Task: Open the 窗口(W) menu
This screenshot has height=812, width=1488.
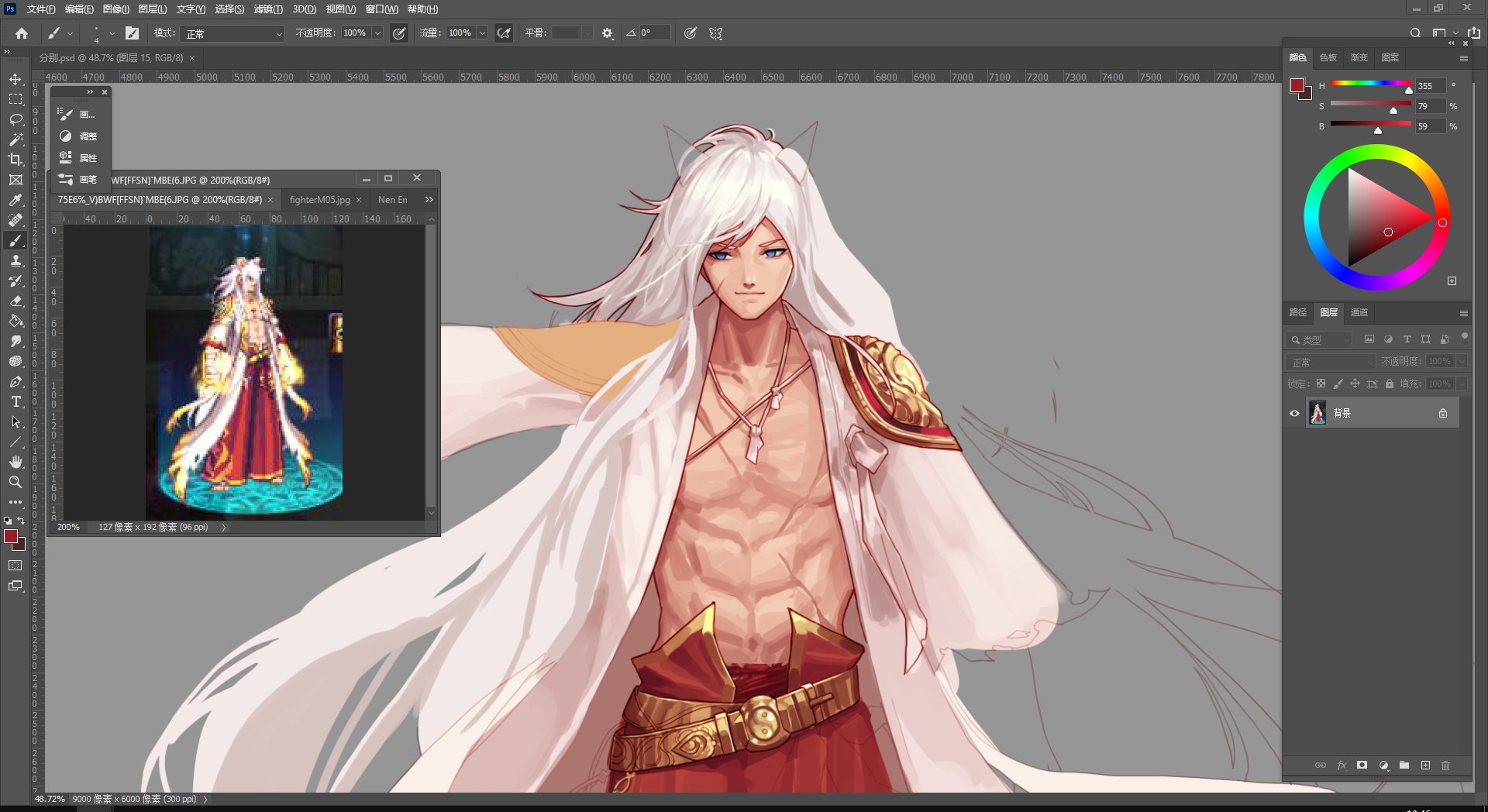Action: 381,9
